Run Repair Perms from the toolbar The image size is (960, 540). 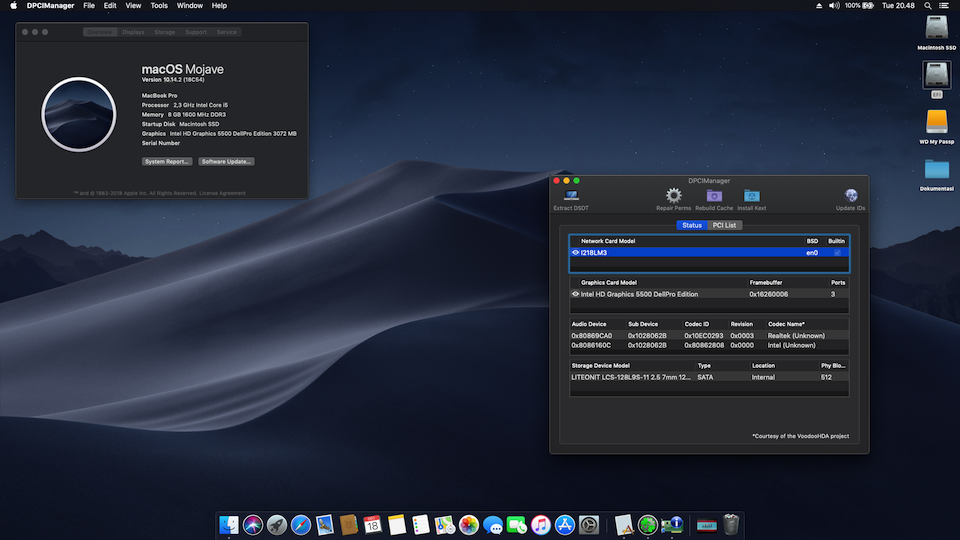pyautogui.click(x=673, y=196)
